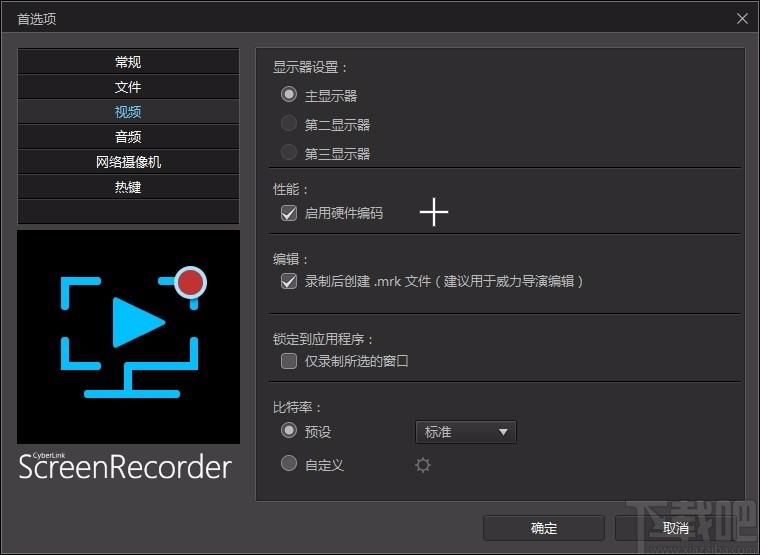
Task: Open the 音频 settings tab
Action: [x=128, y=137]
